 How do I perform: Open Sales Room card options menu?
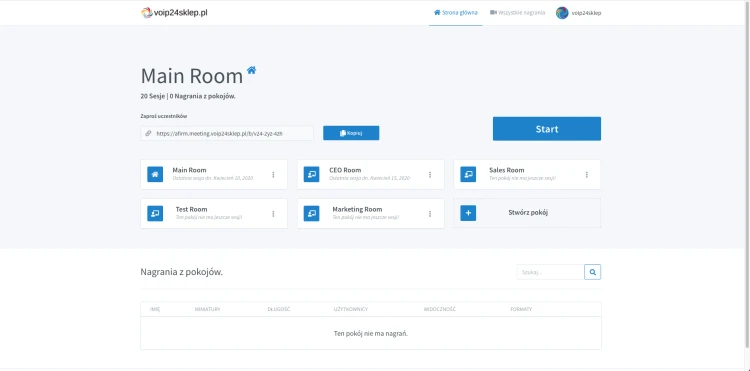pos(586,175)
